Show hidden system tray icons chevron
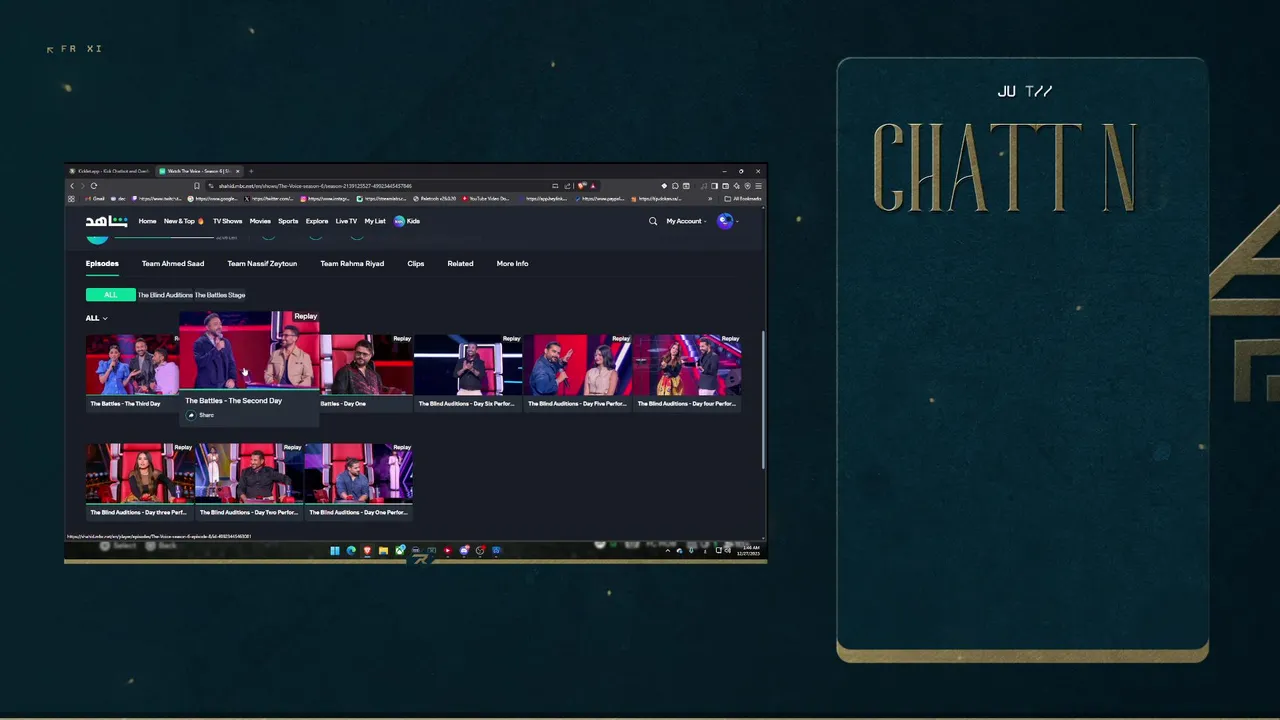This screenshot has width=1280, height=720. tap(668, 551)
